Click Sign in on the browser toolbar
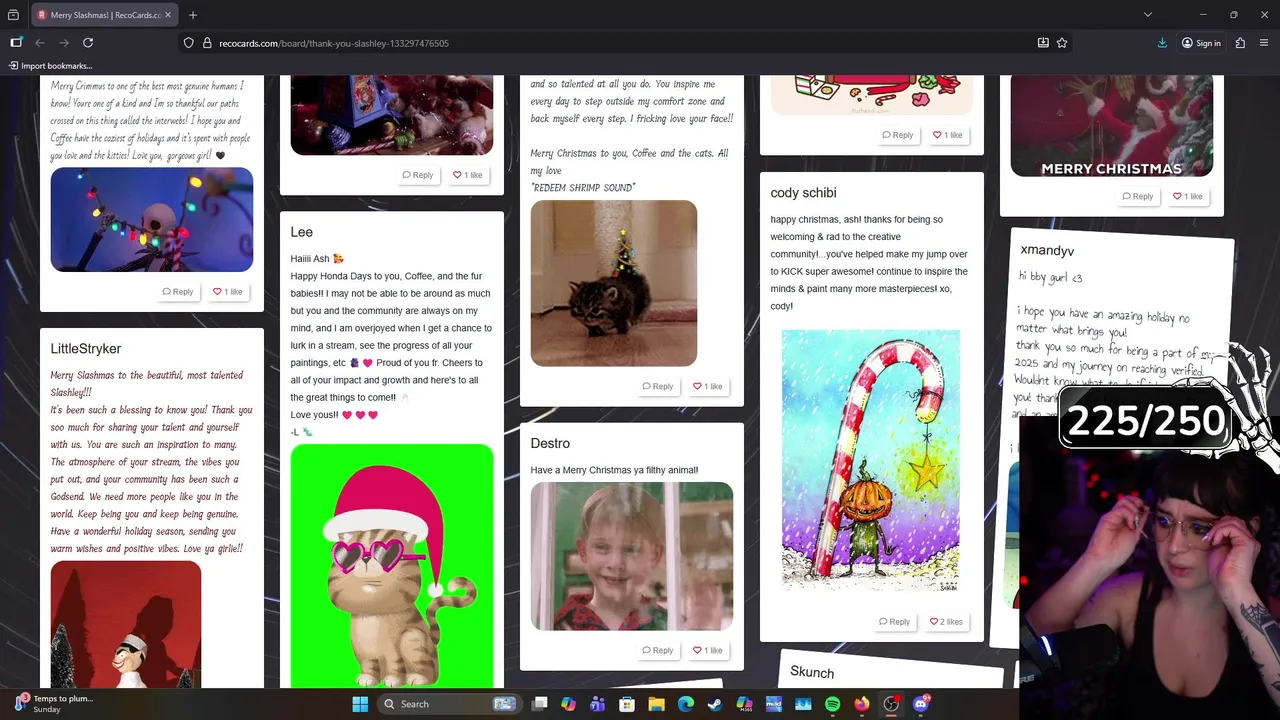The image size is (1280, 720). click(x=1201, y=43)
